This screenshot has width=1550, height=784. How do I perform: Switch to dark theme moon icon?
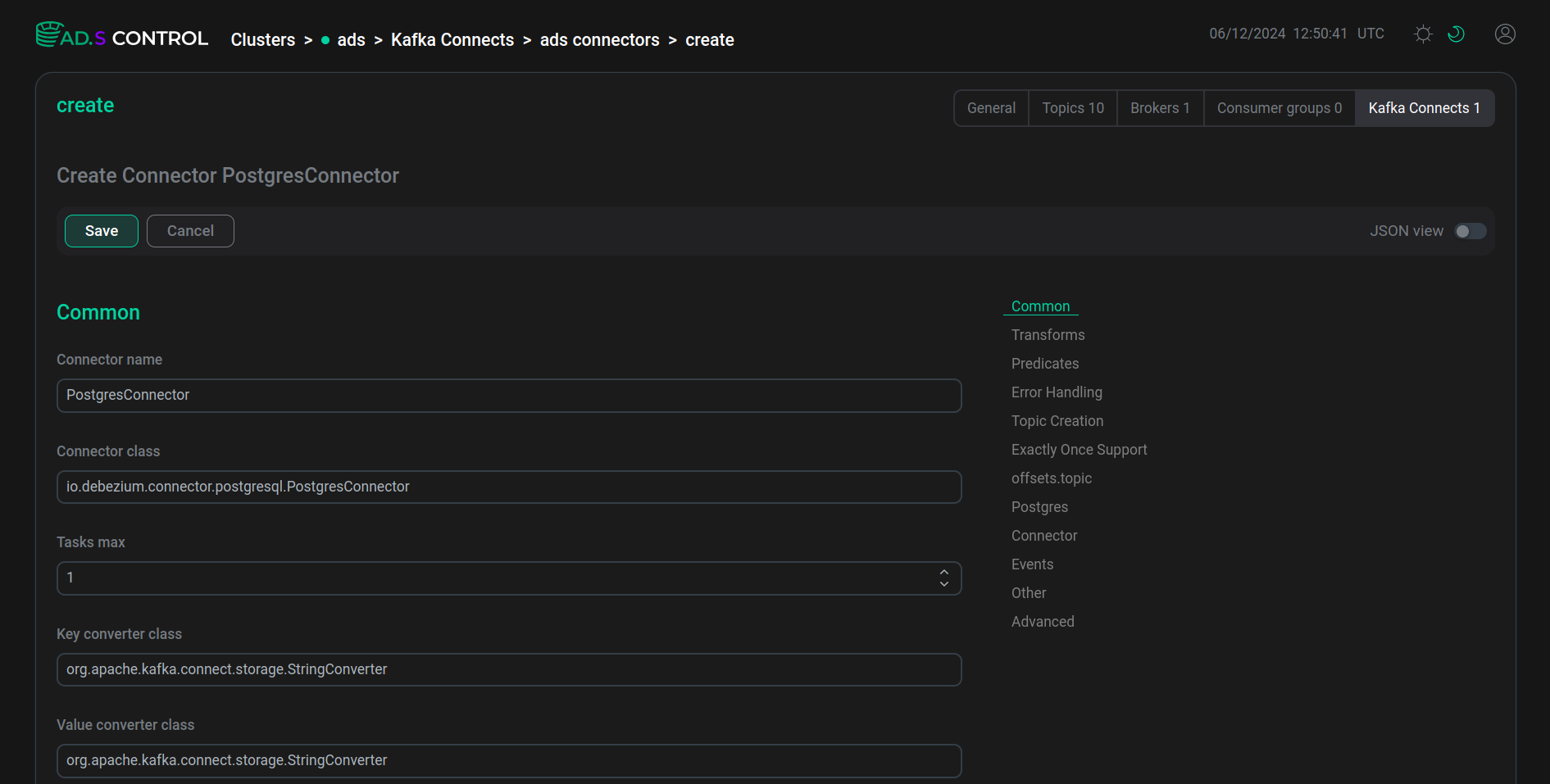click(x=1457, y=34)
